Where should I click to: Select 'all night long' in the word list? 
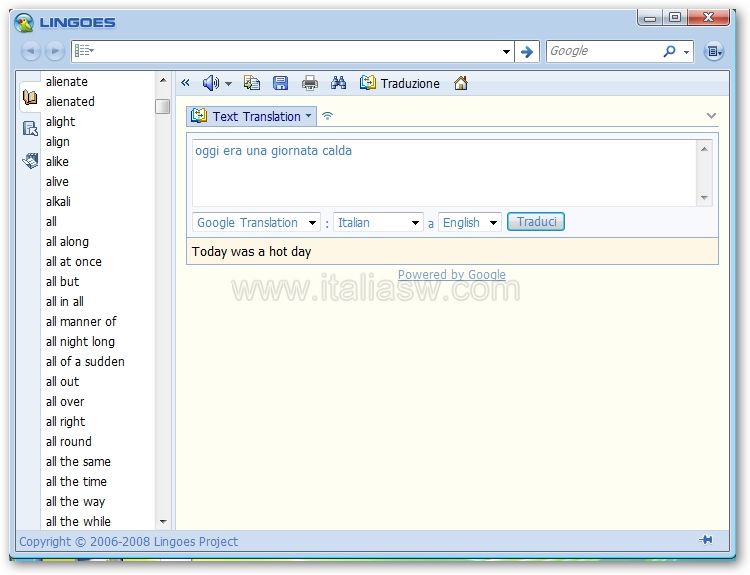tap(80, 342)
